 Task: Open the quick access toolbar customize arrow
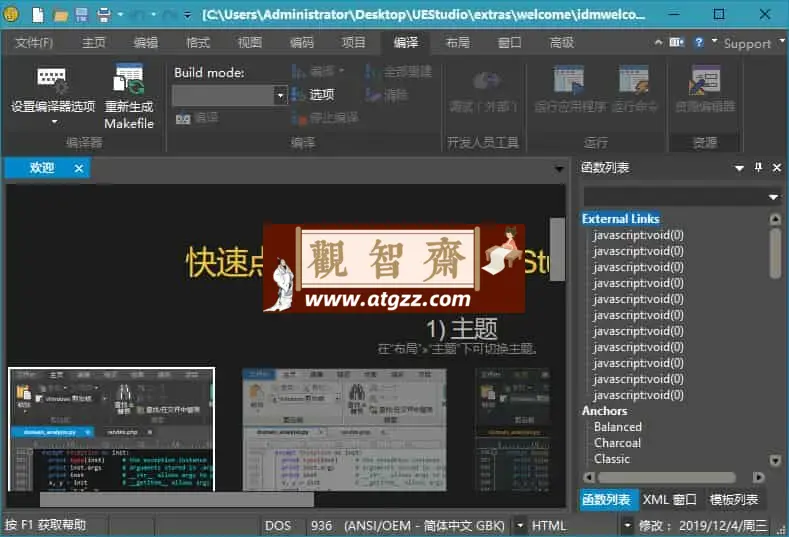tap(187, 15)
